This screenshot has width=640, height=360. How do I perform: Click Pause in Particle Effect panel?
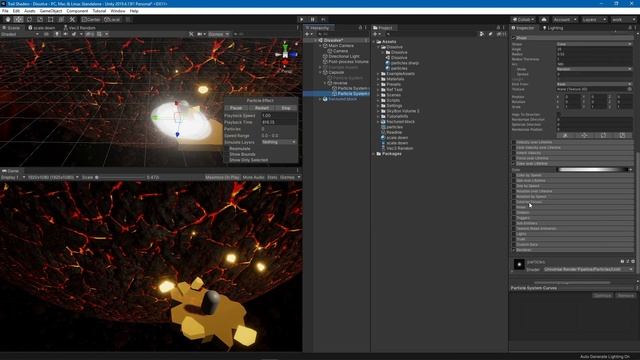pos(236,108)
